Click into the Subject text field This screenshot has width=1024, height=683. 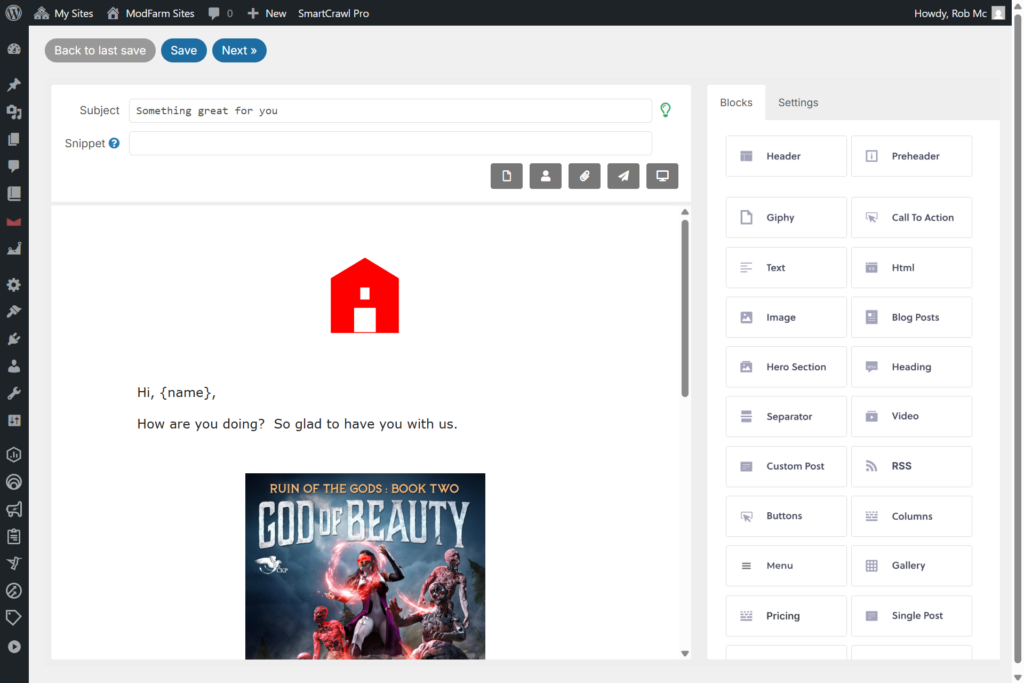(x=390, y=111)
